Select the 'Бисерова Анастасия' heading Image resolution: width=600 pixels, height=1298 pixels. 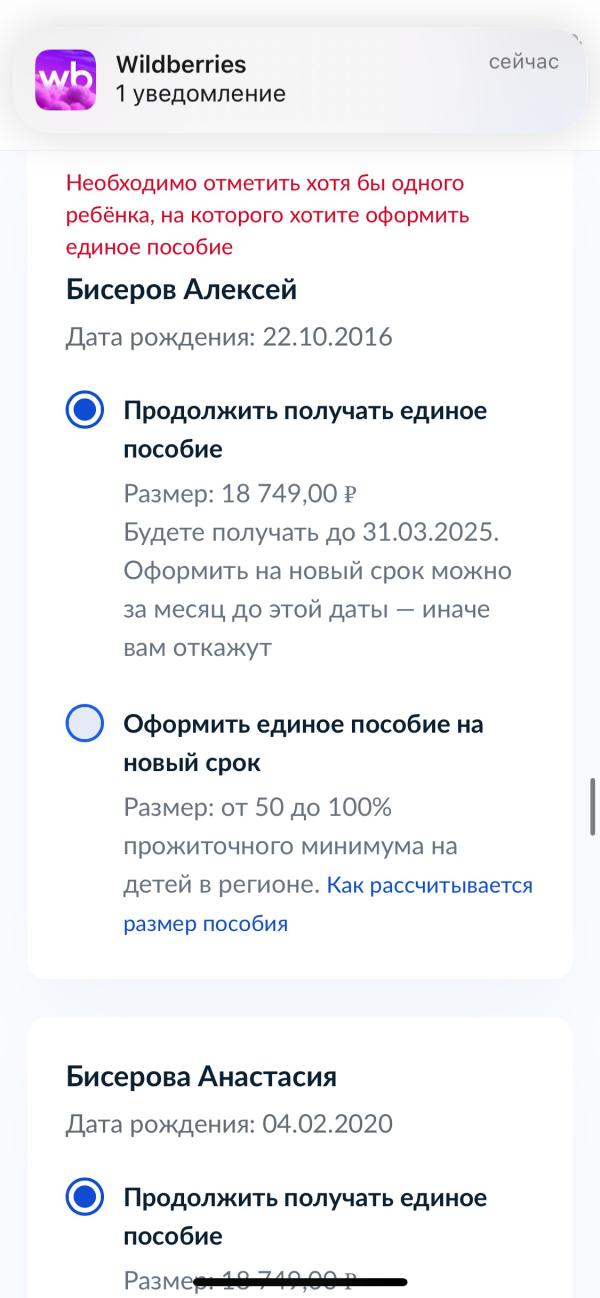(201, 1077)
